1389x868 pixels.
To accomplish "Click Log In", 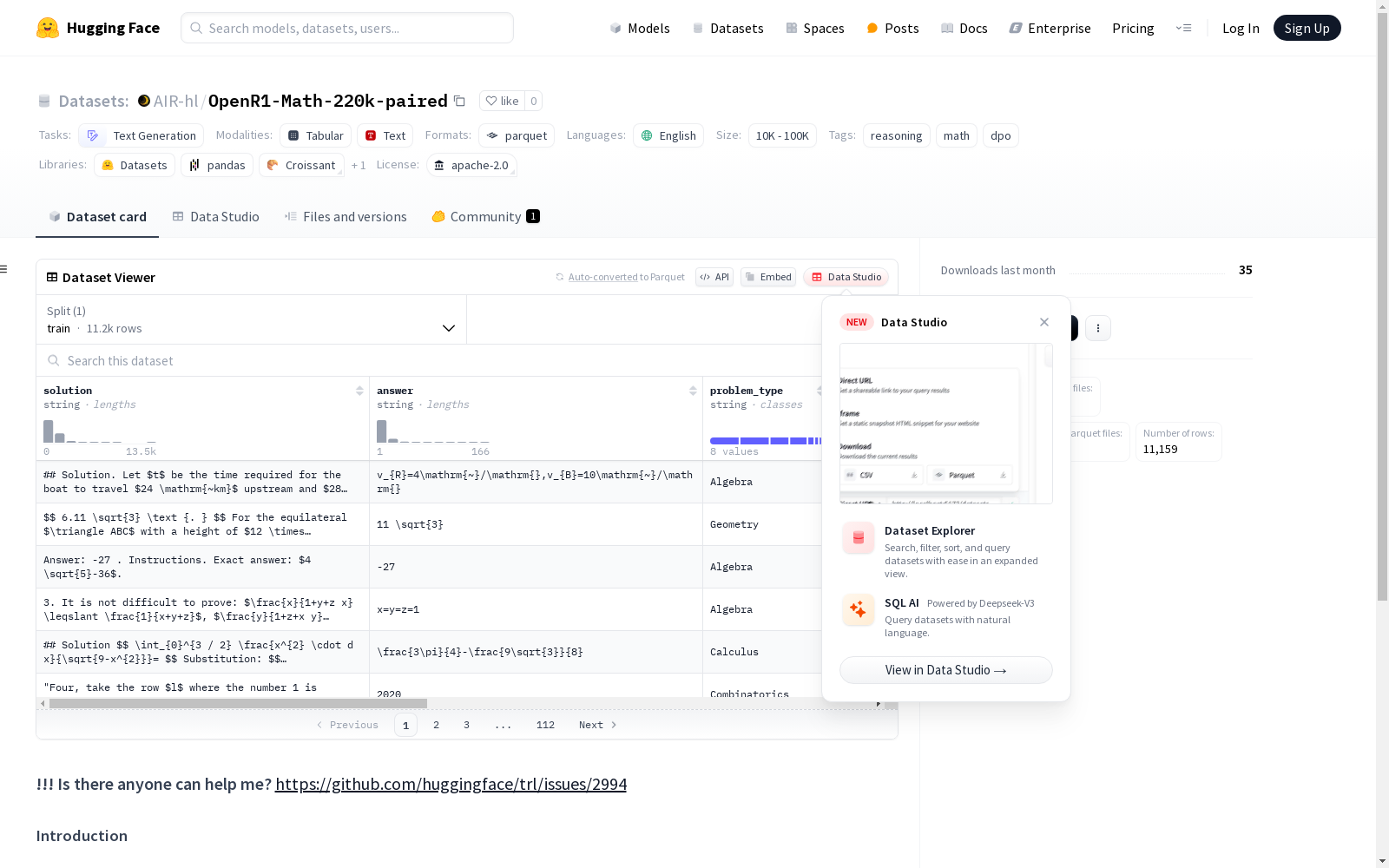I will 1241,28.
